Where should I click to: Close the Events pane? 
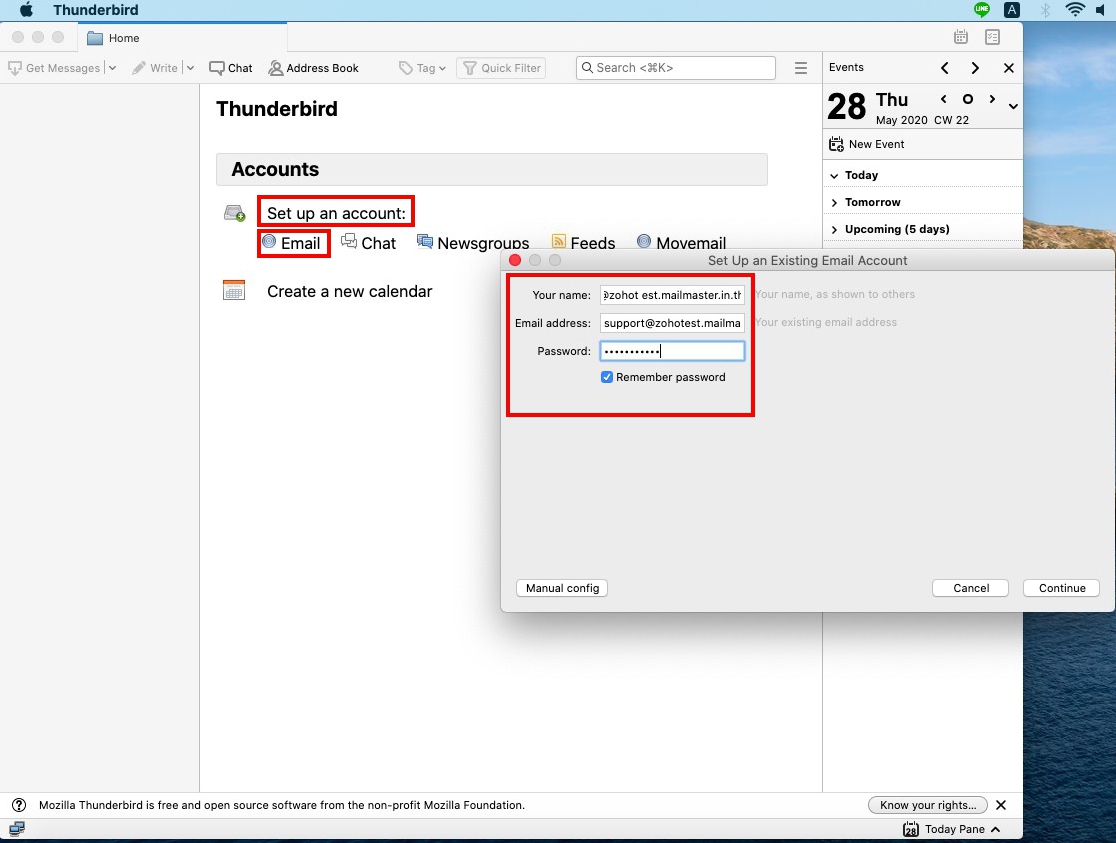(x=1009, y=68)
